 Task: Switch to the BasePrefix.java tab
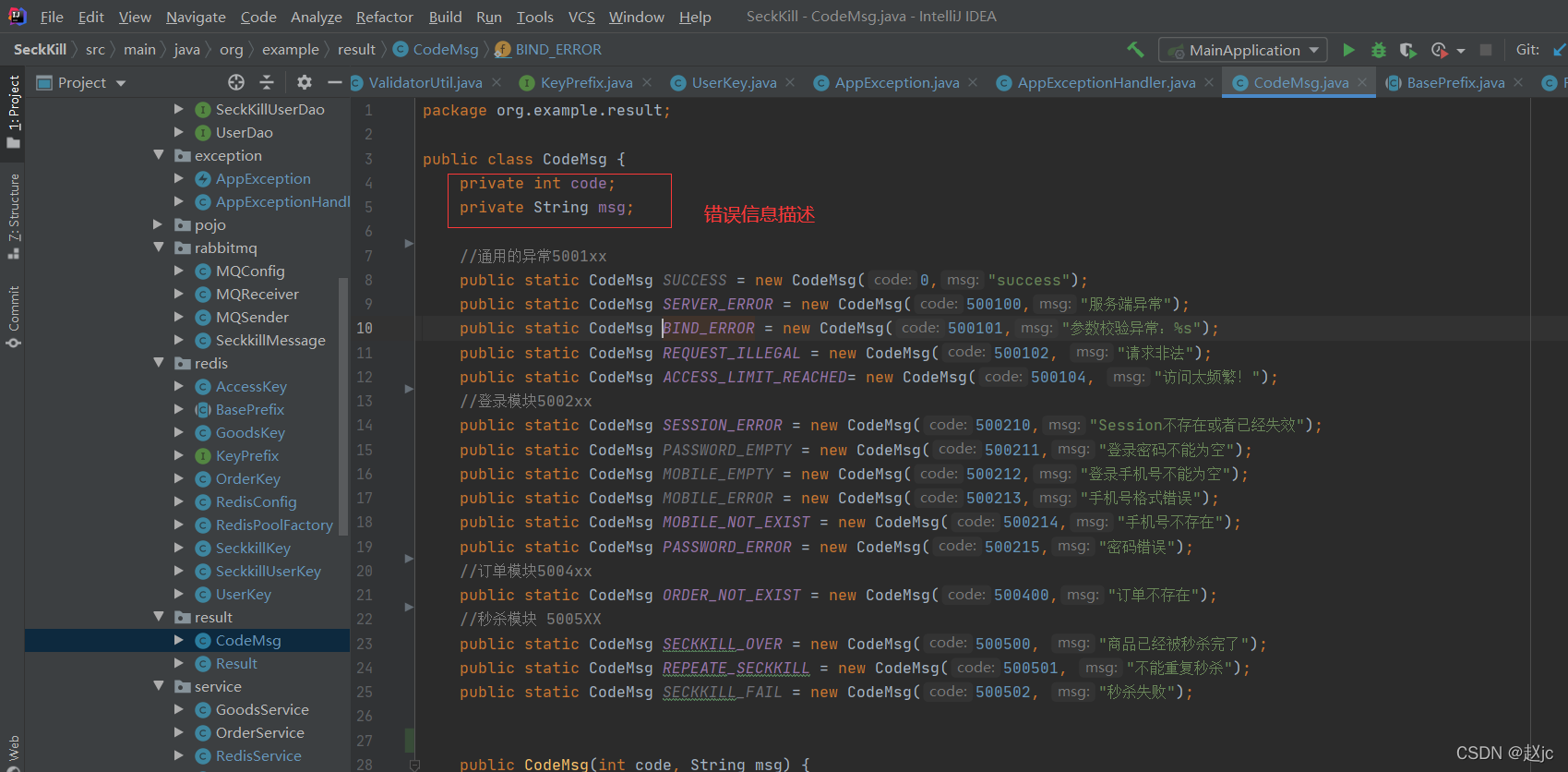click(1455, 82)
